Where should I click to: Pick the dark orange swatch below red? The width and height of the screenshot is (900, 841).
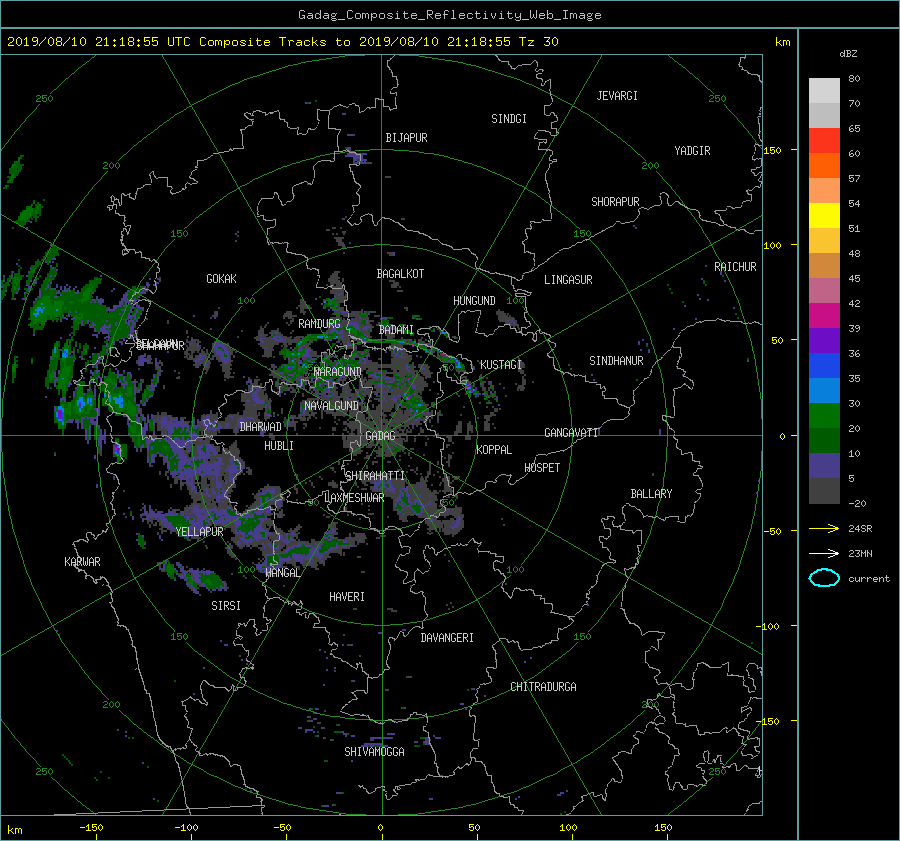click(824, 165)
